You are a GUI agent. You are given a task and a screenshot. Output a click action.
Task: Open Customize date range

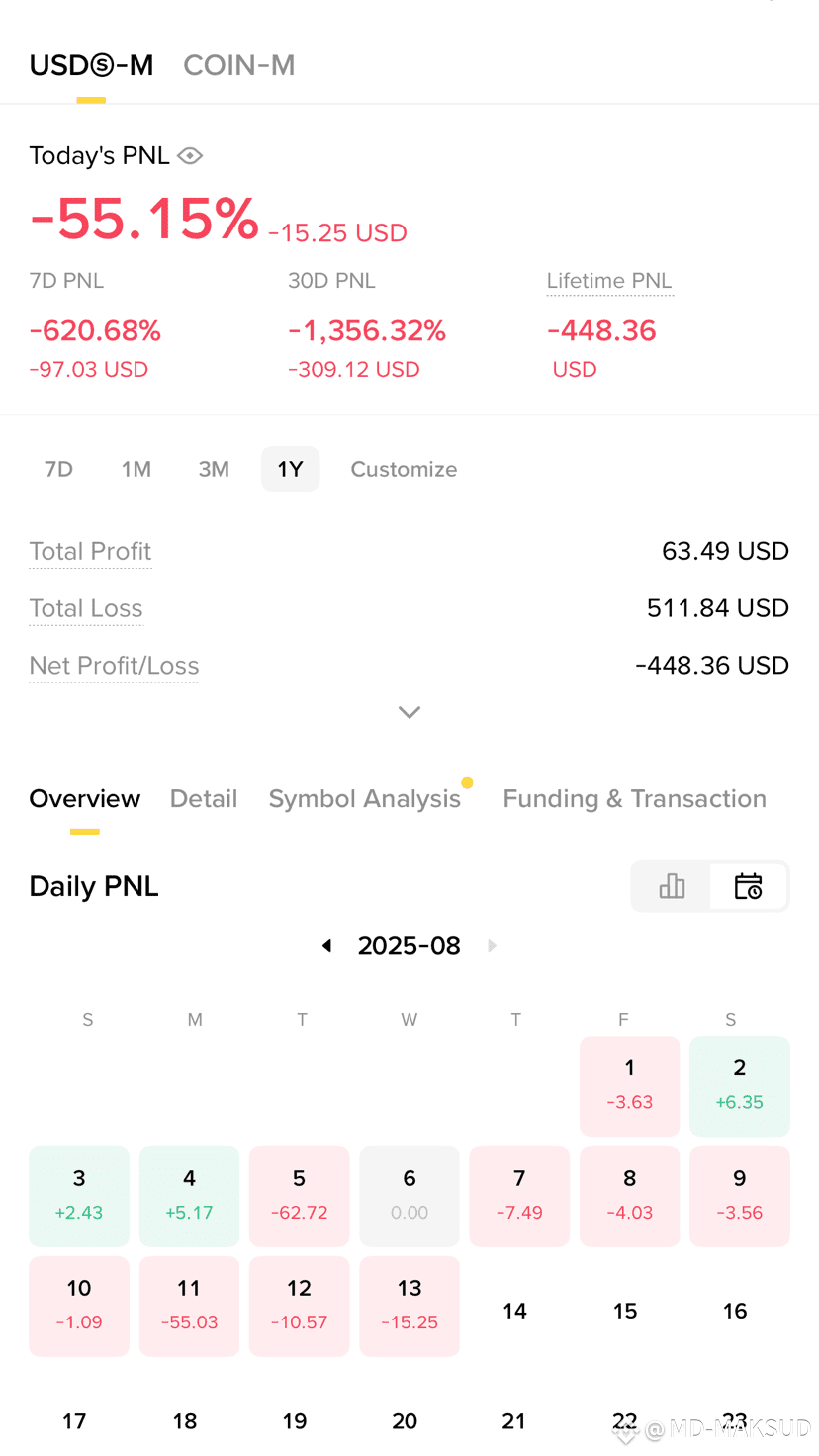[x=404, y=469]
